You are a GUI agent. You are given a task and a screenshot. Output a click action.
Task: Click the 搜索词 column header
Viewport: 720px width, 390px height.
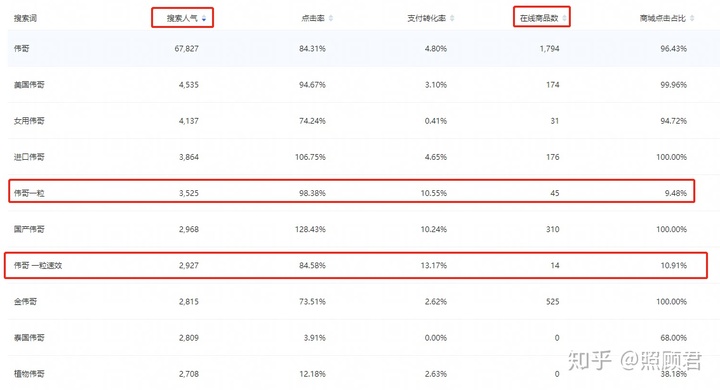pyautogui.click(x=25, y=18)
